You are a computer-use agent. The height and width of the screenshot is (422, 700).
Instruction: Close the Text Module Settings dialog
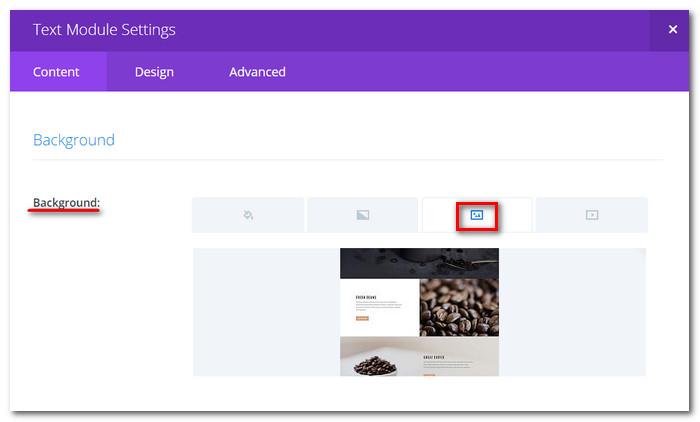click(672, 30)
